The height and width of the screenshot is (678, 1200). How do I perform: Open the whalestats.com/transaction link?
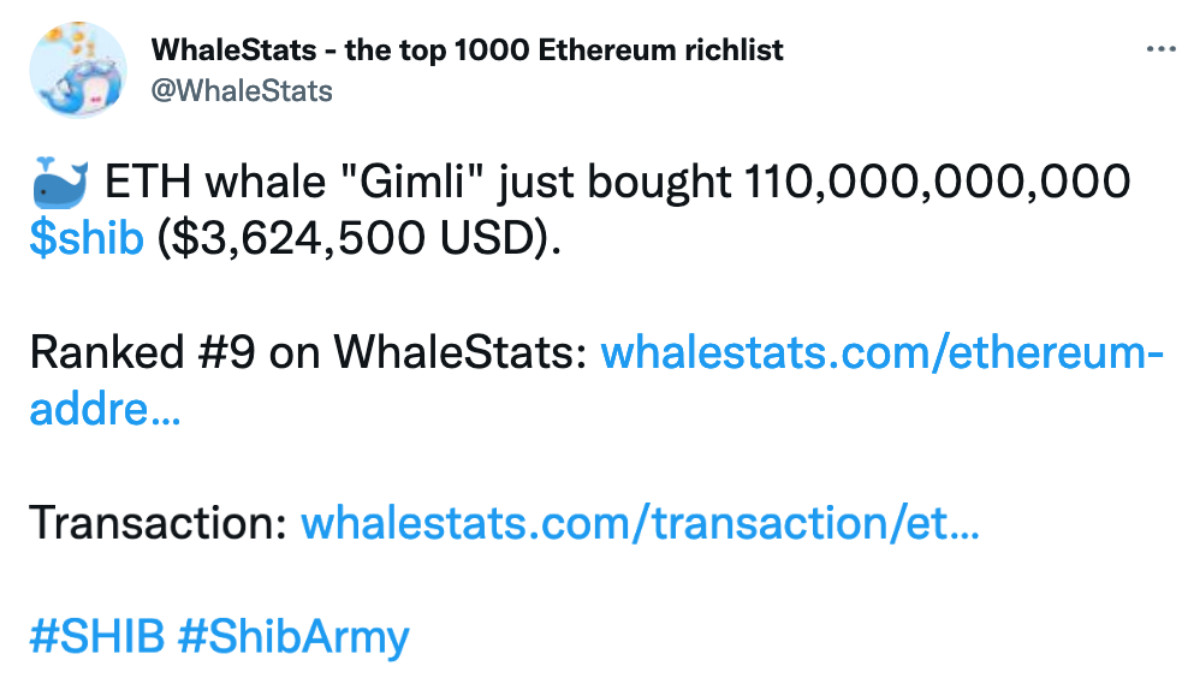point(640,522)
